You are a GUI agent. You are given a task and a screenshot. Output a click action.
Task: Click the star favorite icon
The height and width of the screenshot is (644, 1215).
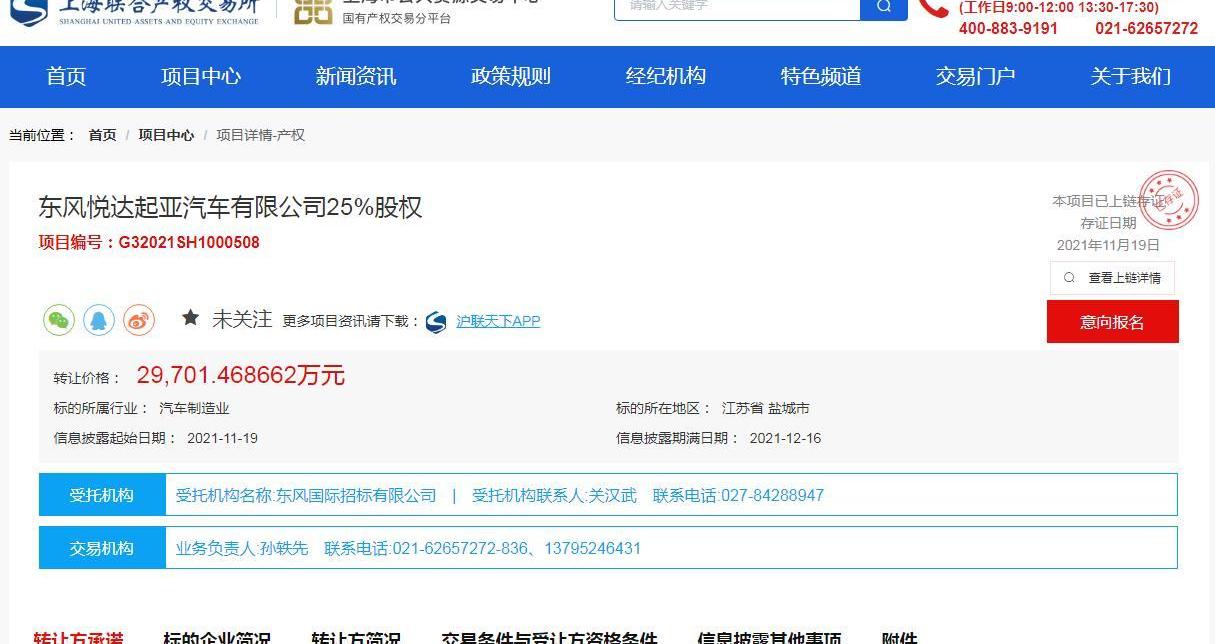pos(190,318)
